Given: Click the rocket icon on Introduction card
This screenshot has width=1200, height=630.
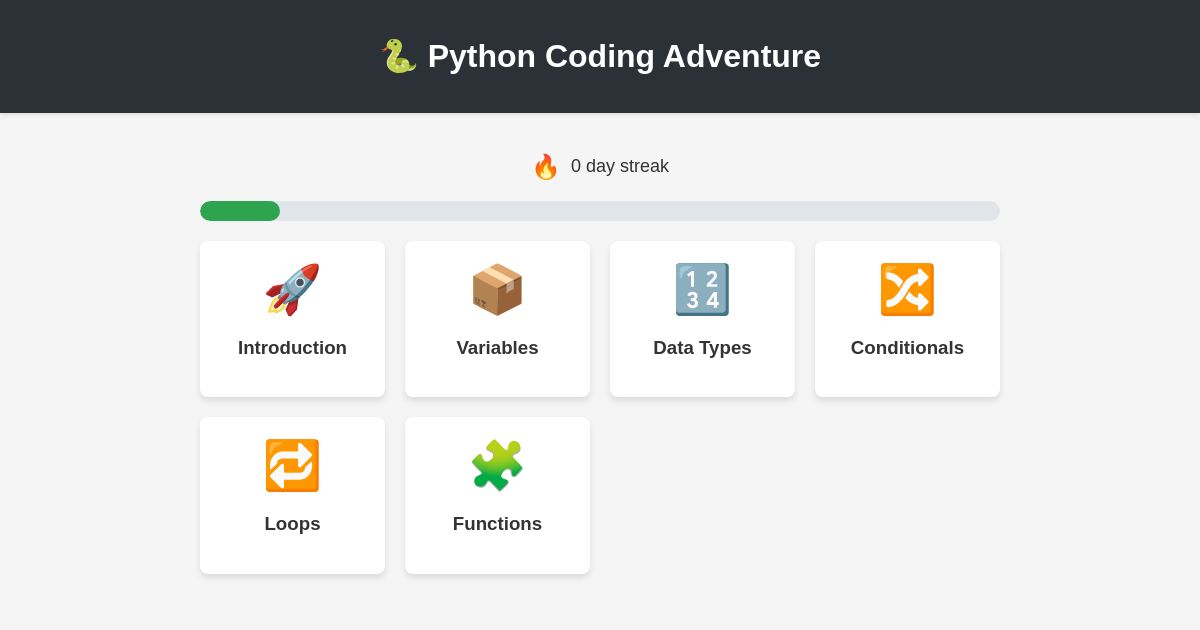Looking at the screenshot, I should [292, 289].
